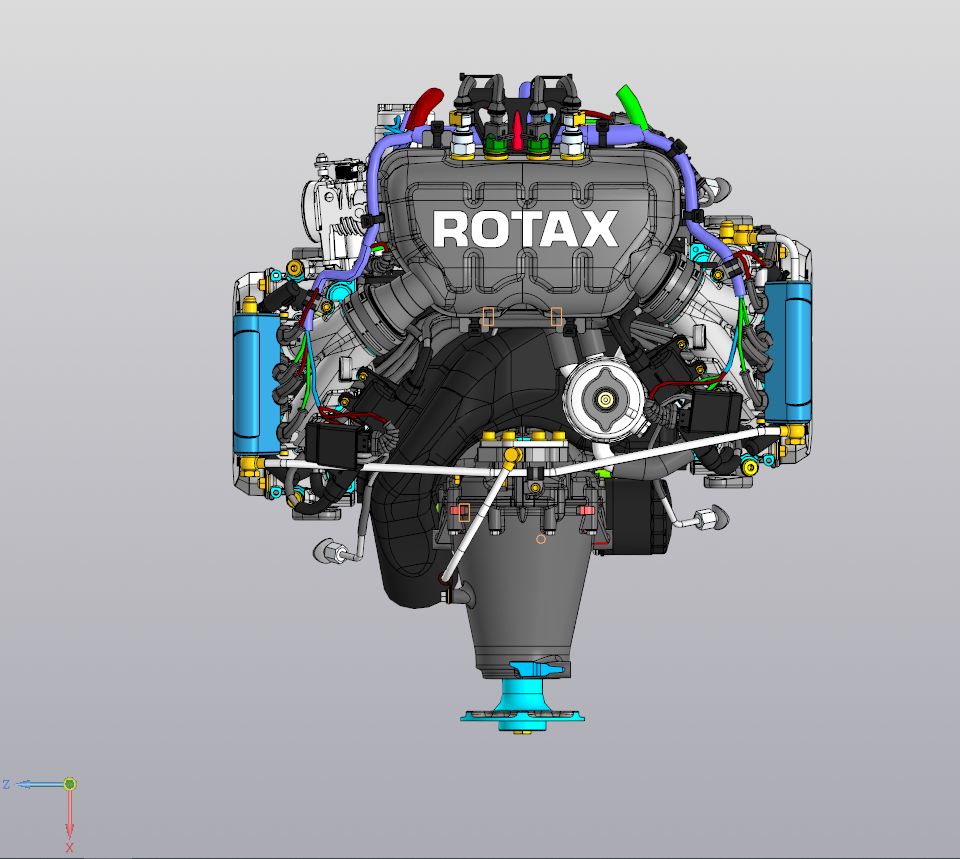The width and height of the screenshot is (960, 859).
Task: Select the ROTAX lettering on the airbox
Action: point(525,229)
